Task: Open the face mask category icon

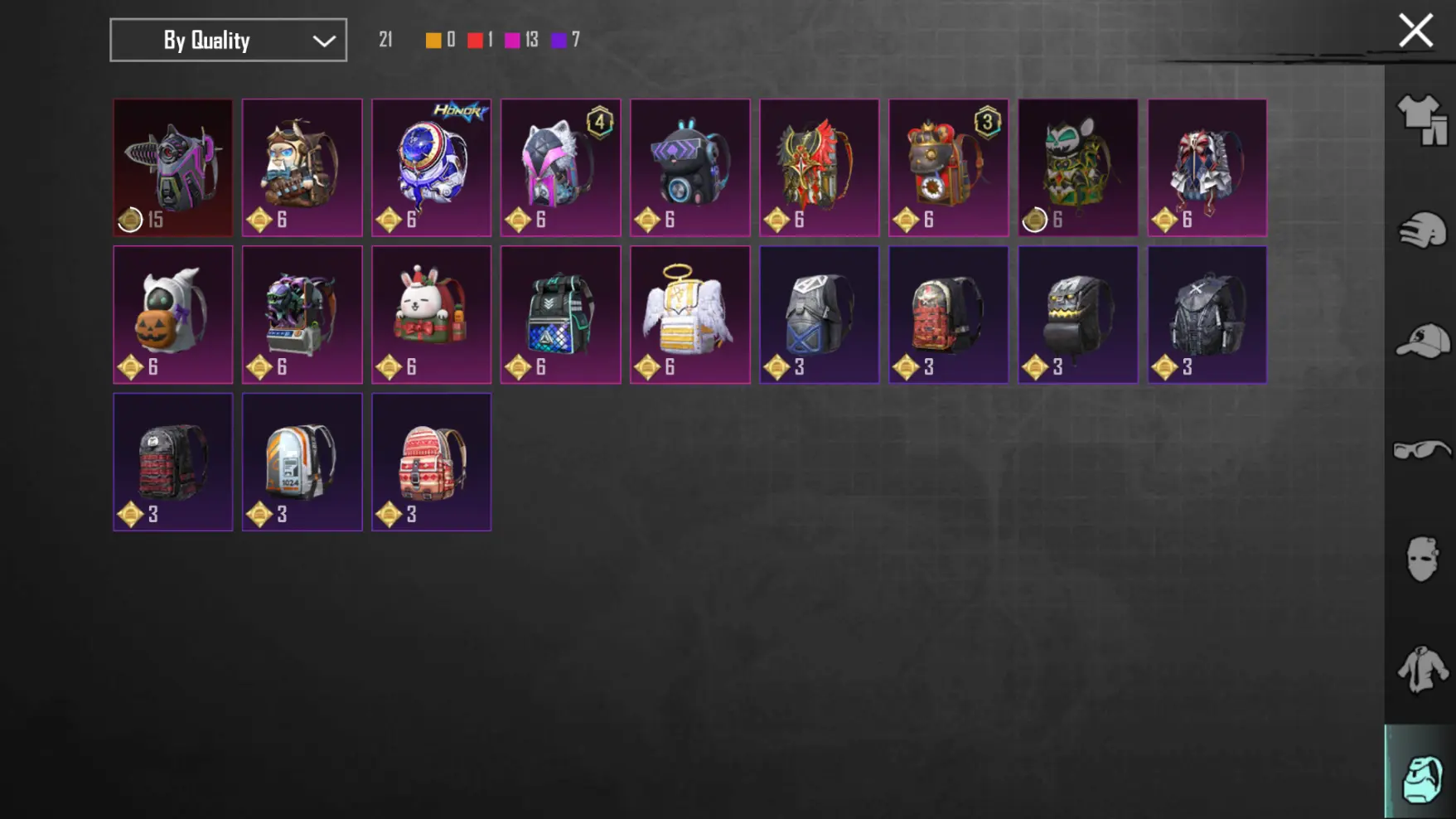Action: 1422,559
